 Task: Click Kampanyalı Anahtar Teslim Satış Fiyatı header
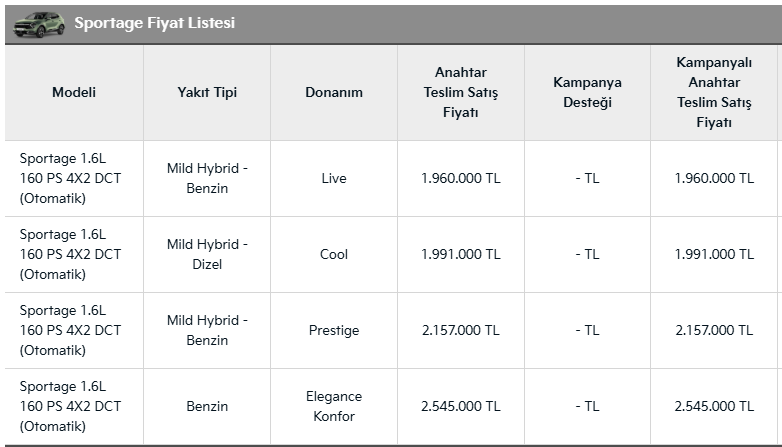tap(714, 92)
